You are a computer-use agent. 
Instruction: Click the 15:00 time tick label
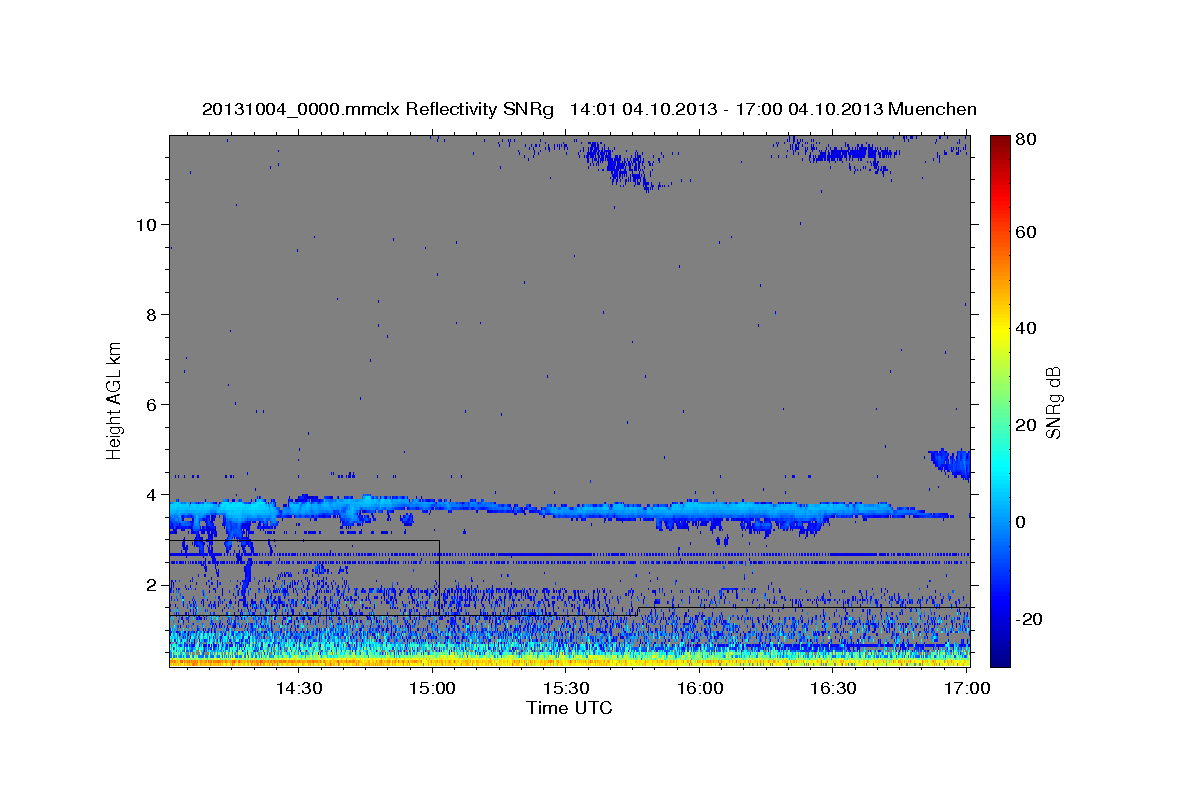(x=432, y=688)
